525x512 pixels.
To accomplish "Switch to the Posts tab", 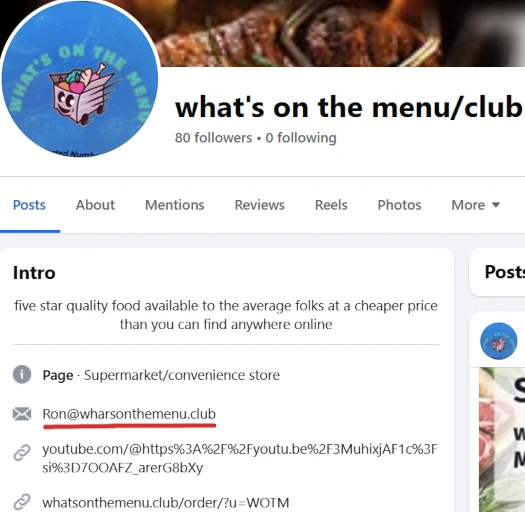I will coord(29,205).
